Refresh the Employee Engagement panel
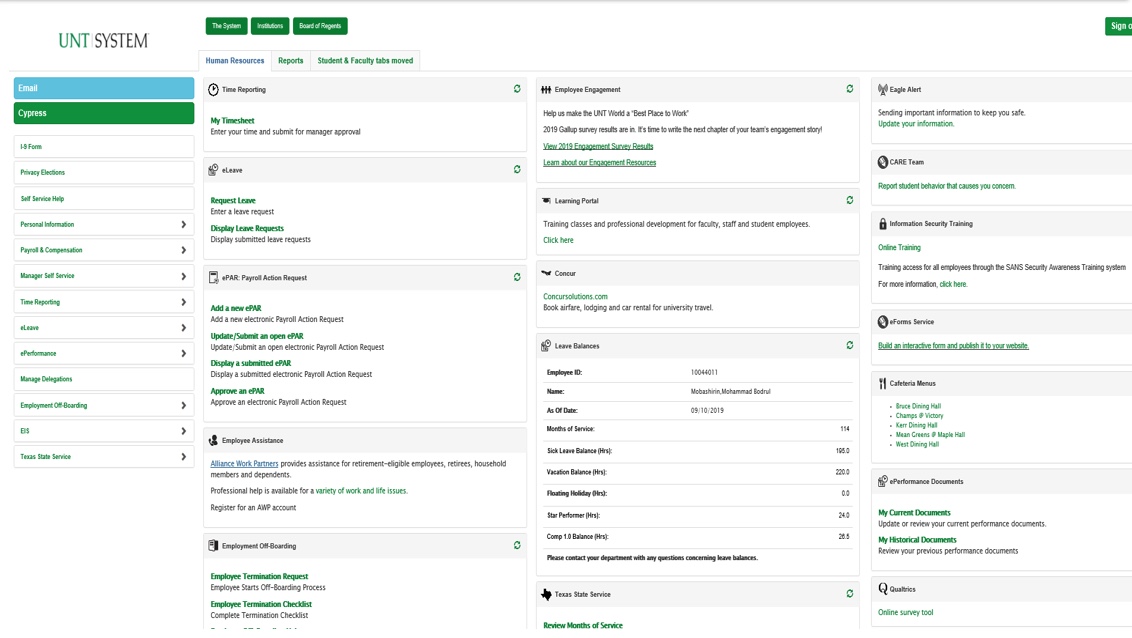 (850, 89)
